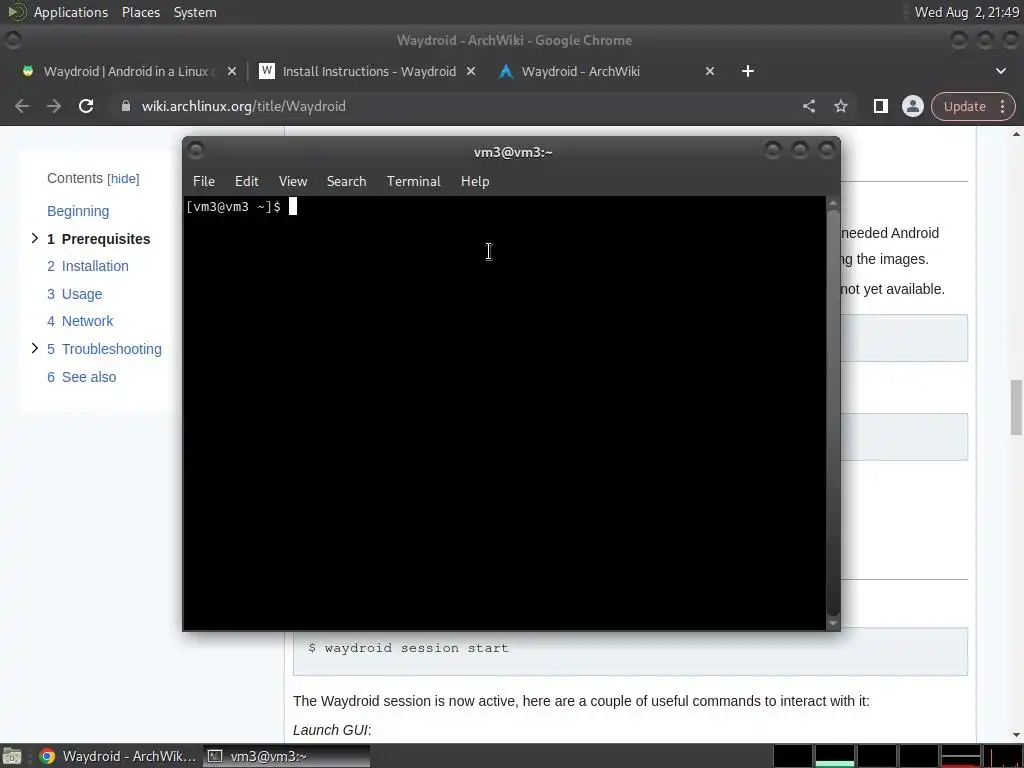1024x768 pixels.
Task: Close the 'Waydroid - ArchWiki' tab
Action: [710, 71]
